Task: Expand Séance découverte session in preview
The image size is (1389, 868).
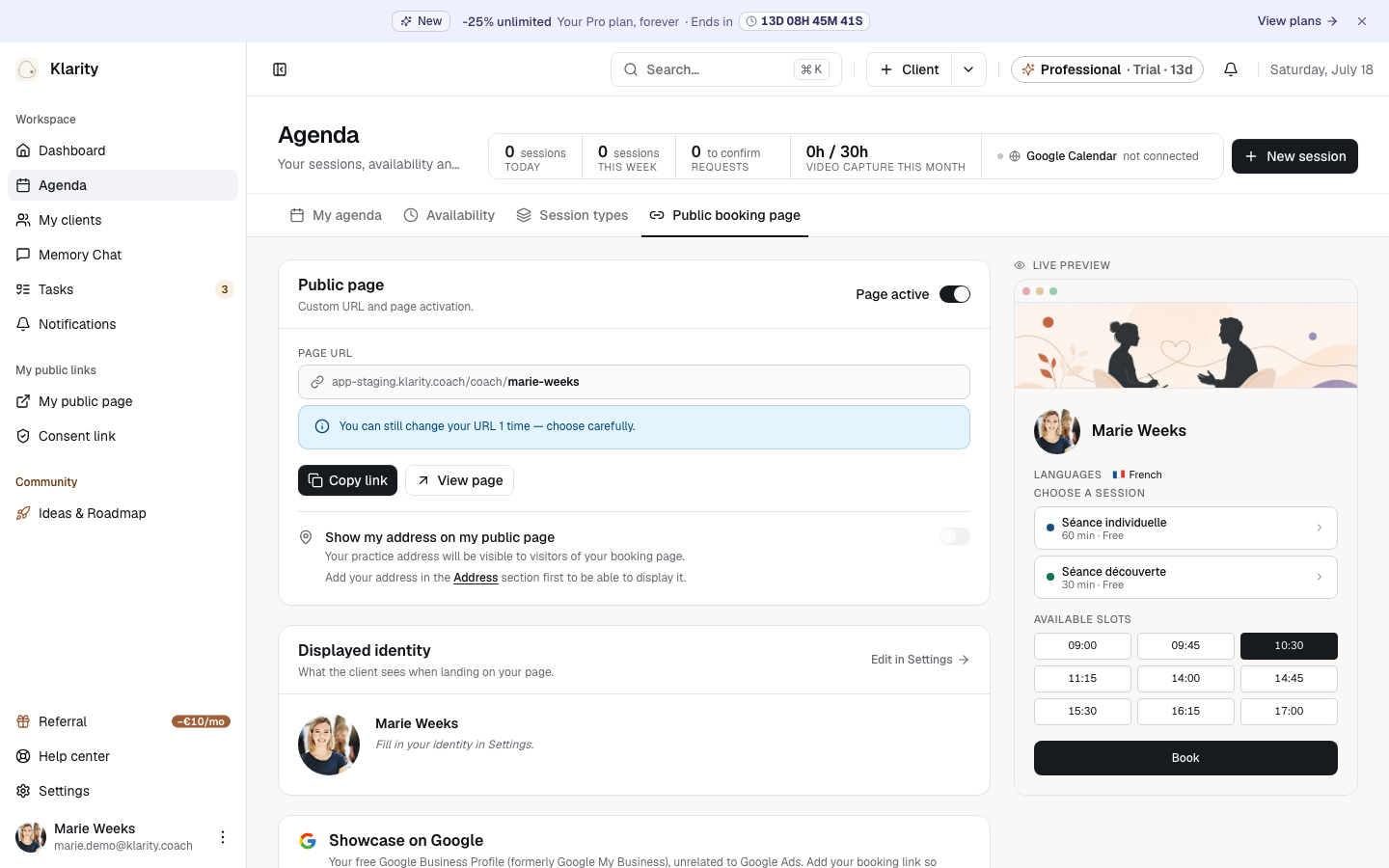Action: [x=1185, y=577]
